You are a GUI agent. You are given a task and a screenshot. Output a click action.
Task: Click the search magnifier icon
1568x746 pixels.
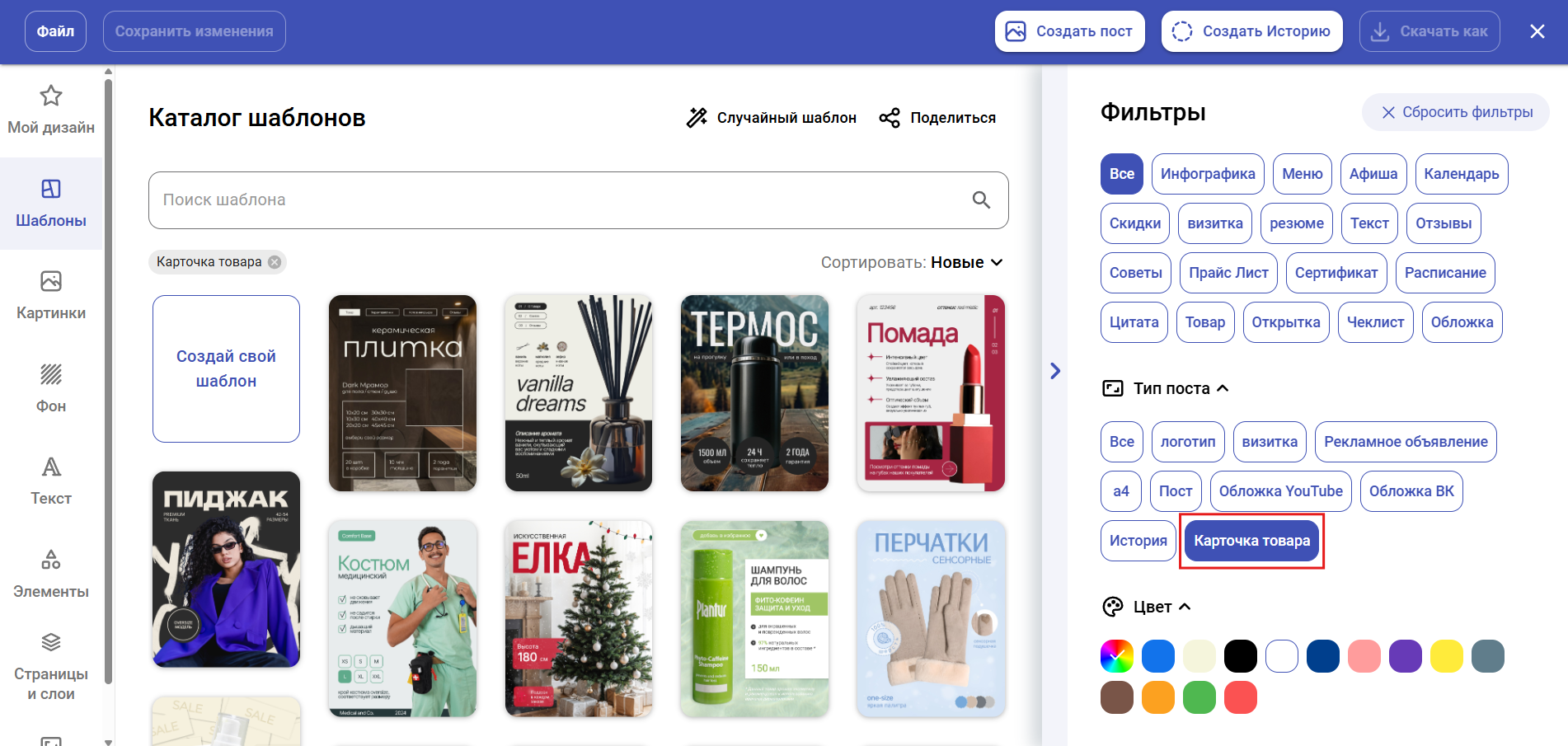coord(981,200)
